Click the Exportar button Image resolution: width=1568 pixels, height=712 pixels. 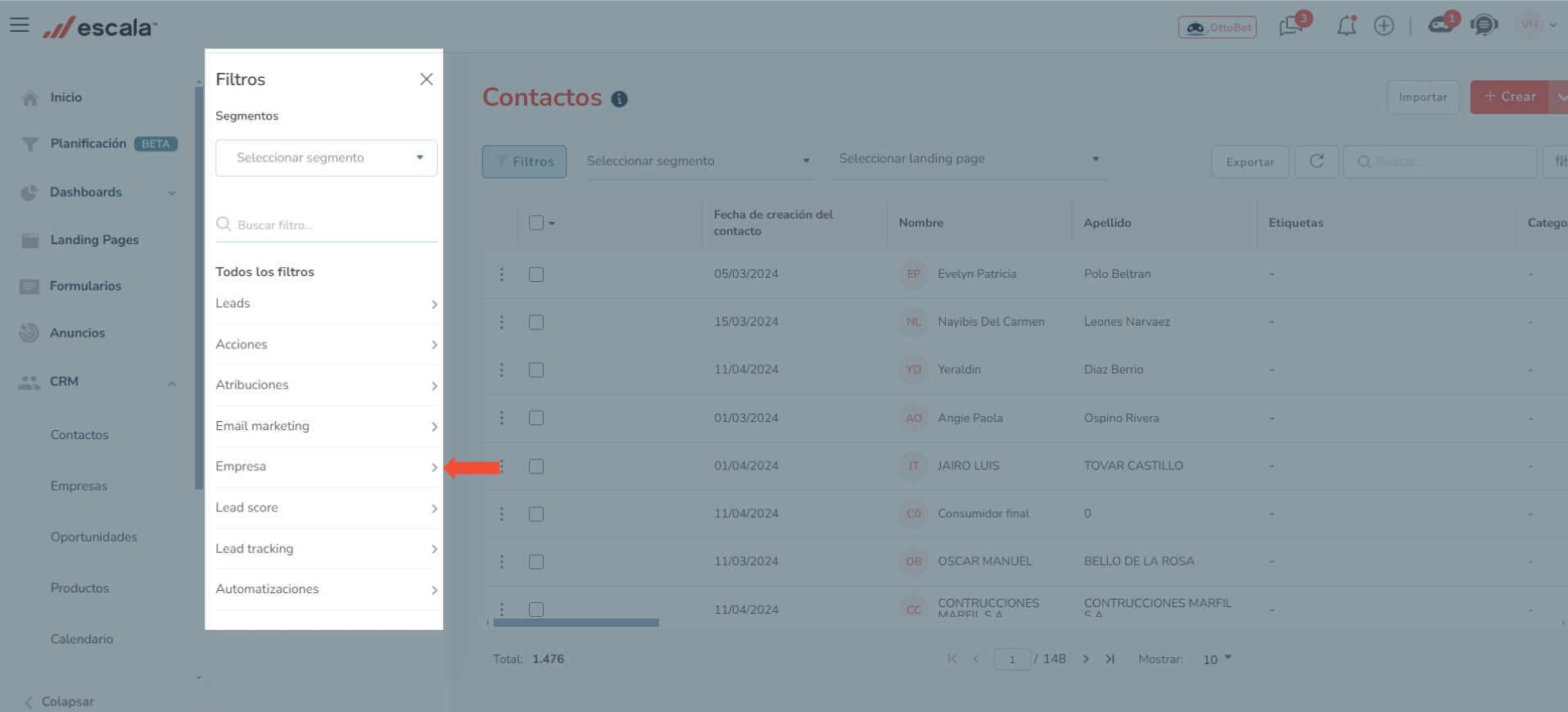(1250, 161)
